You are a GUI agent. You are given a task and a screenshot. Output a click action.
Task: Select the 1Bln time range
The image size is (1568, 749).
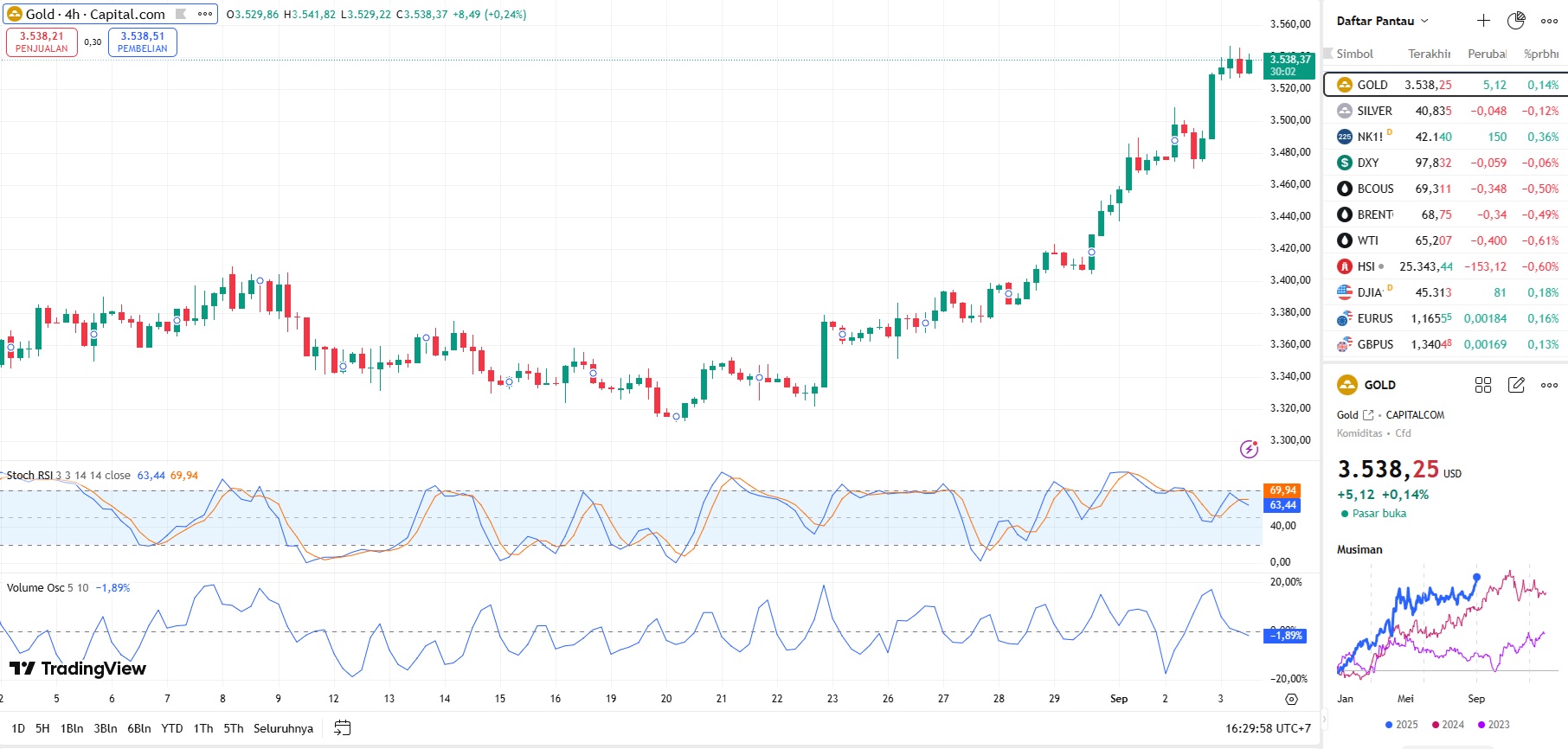click(x=72, y=728)
